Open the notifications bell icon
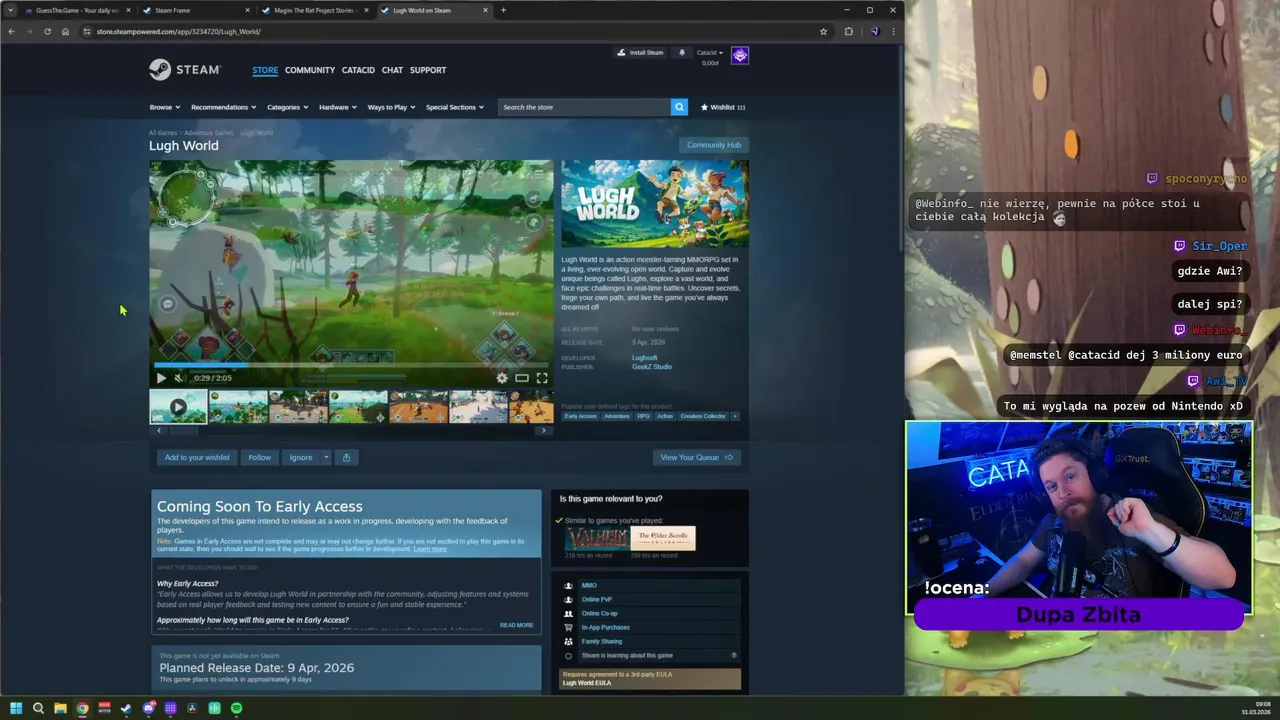Image resolution: width=1280 pixels, height=720 pixels. (682, 52)
